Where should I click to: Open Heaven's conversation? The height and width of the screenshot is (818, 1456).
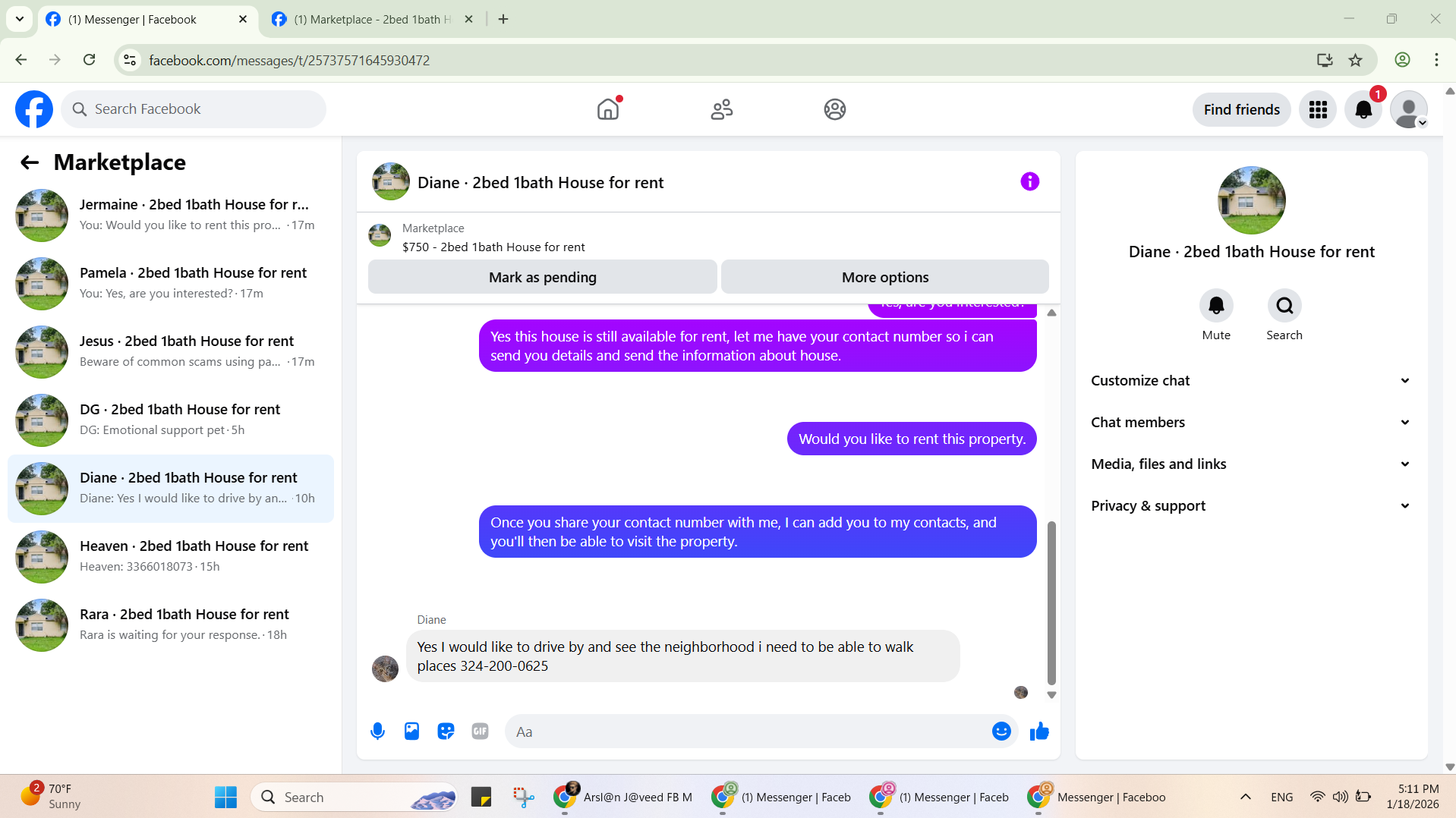(171, 556)
